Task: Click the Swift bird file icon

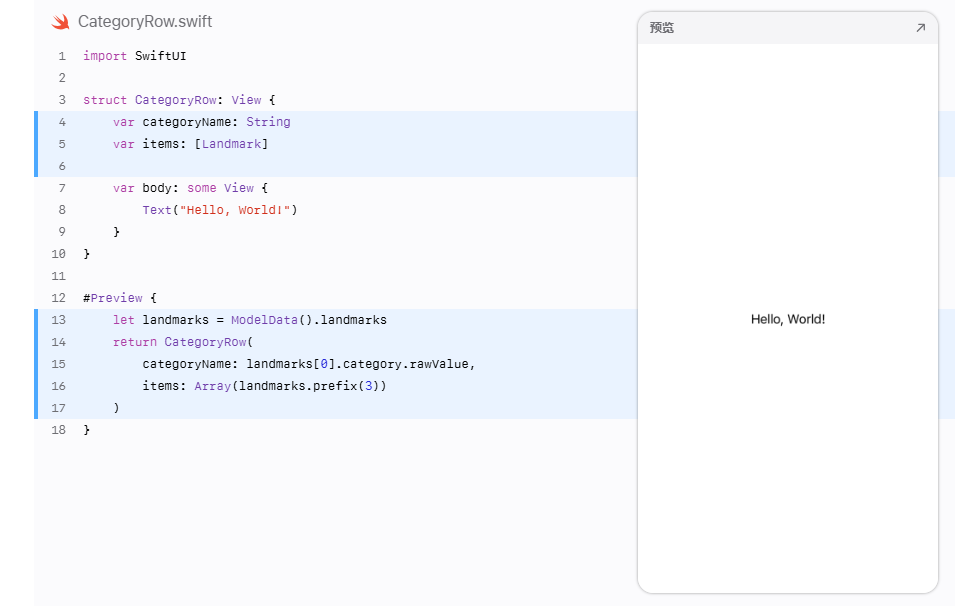Action: click(60, 22)
